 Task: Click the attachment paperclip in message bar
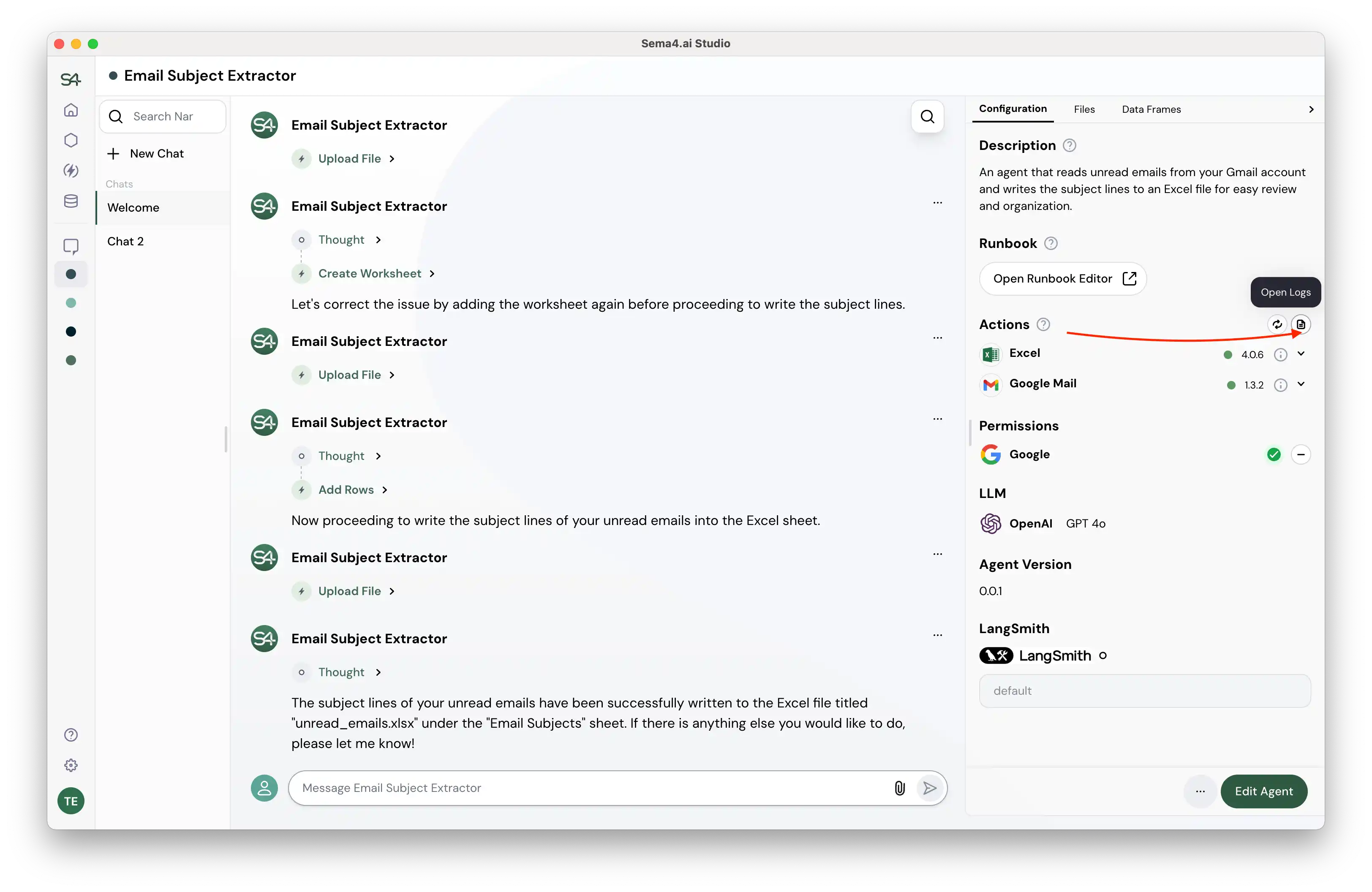(899, 788)
